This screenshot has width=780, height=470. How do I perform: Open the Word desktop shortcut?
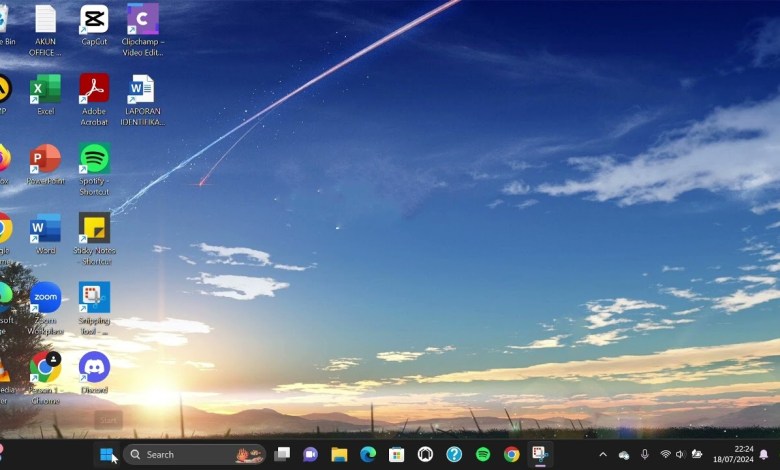pyautogui.click(x=45, y=234)
